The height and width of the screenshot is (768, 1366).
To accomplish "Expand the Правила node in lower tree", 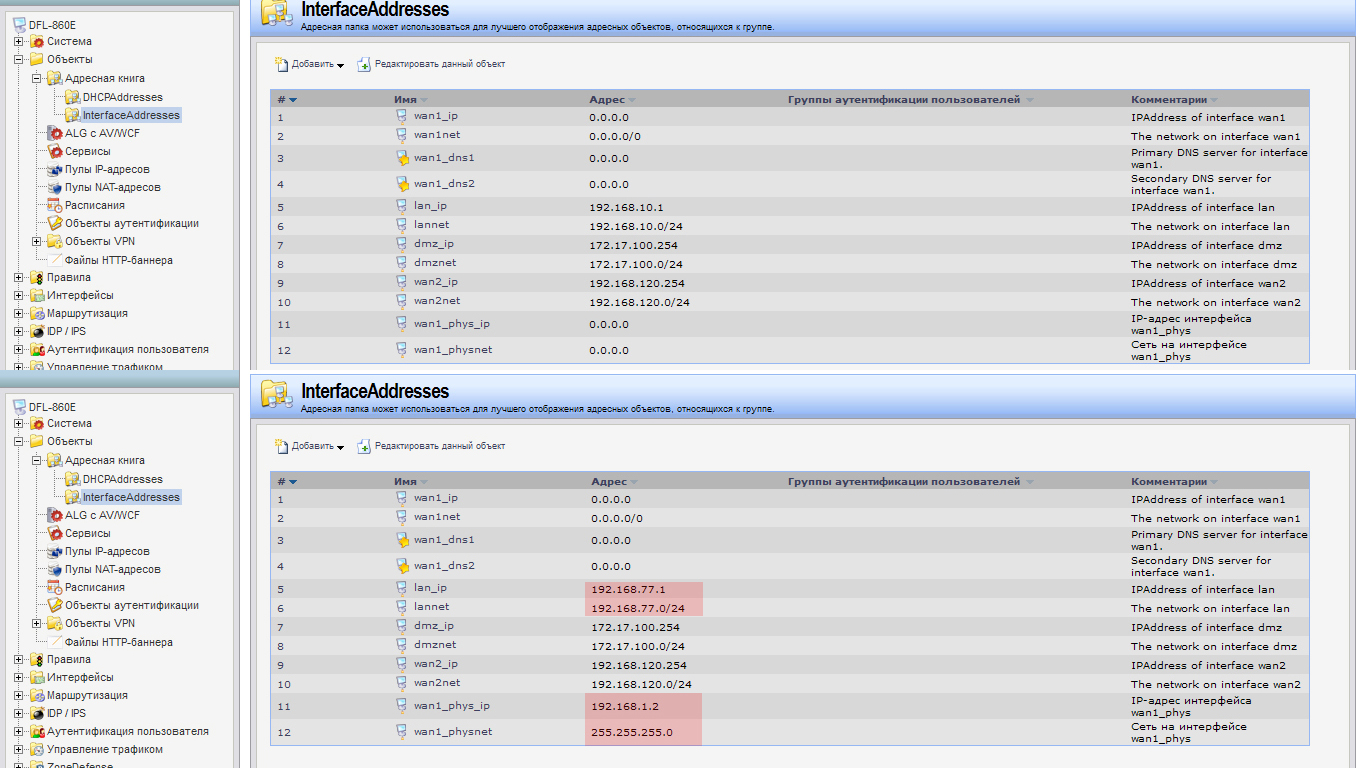I will click(x=19, y=659).
